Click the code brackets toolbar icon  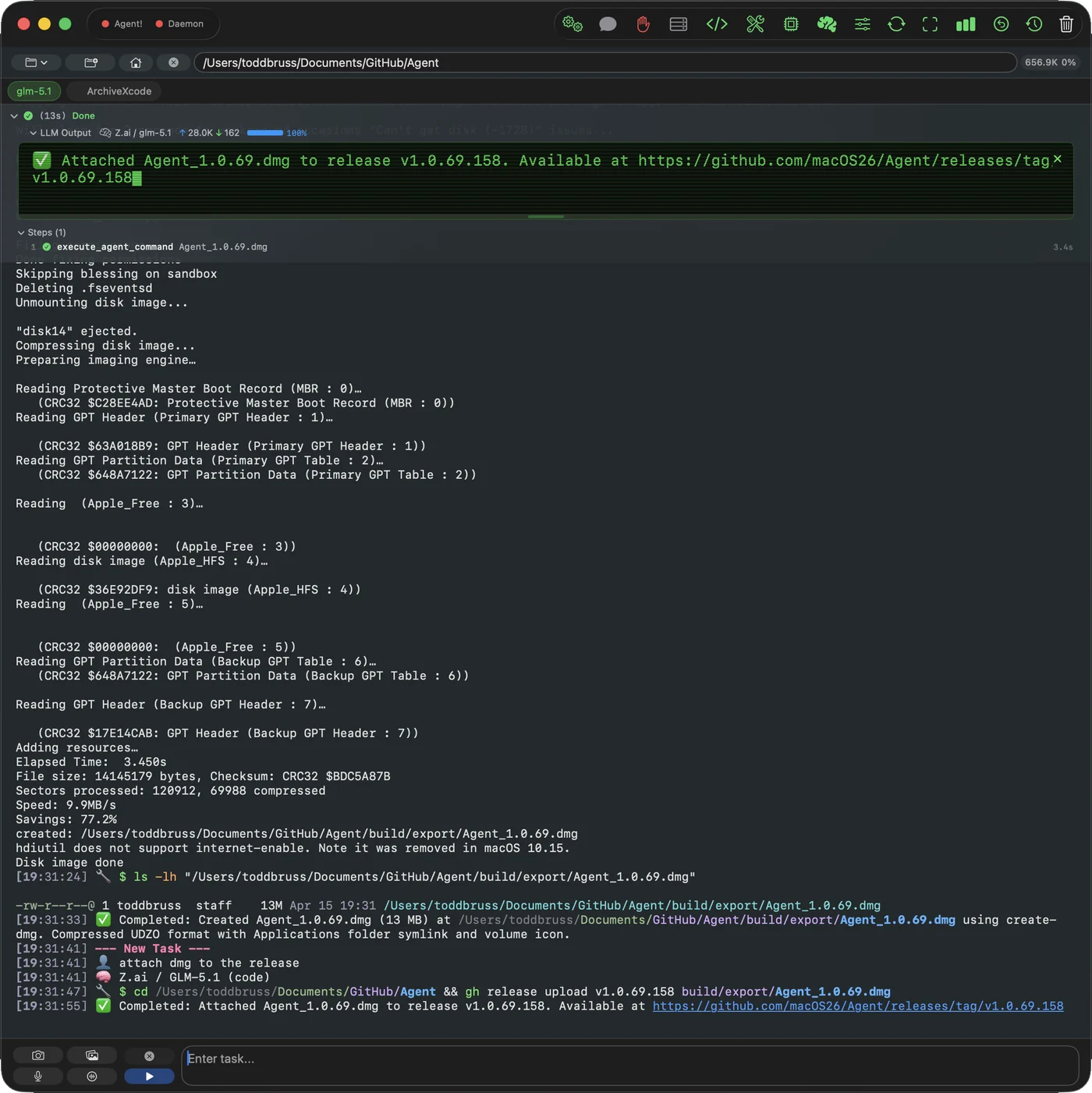point(717,24)
